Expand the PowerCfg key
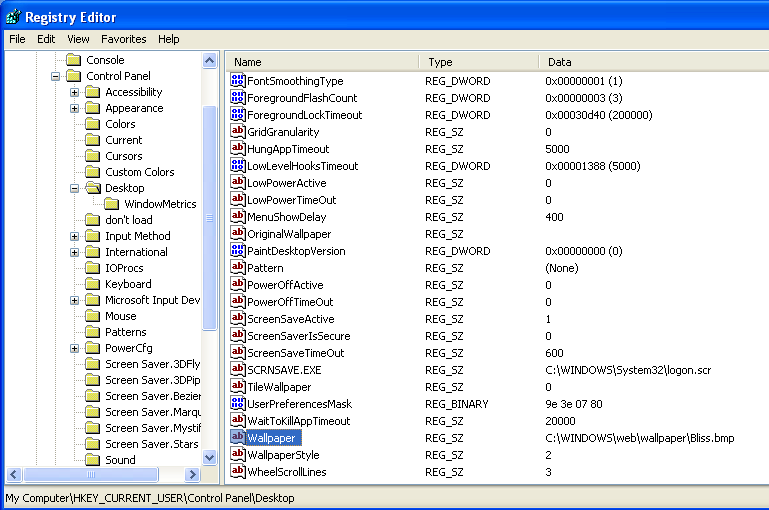This screenshot has width=769, height=510. point(75,348)
